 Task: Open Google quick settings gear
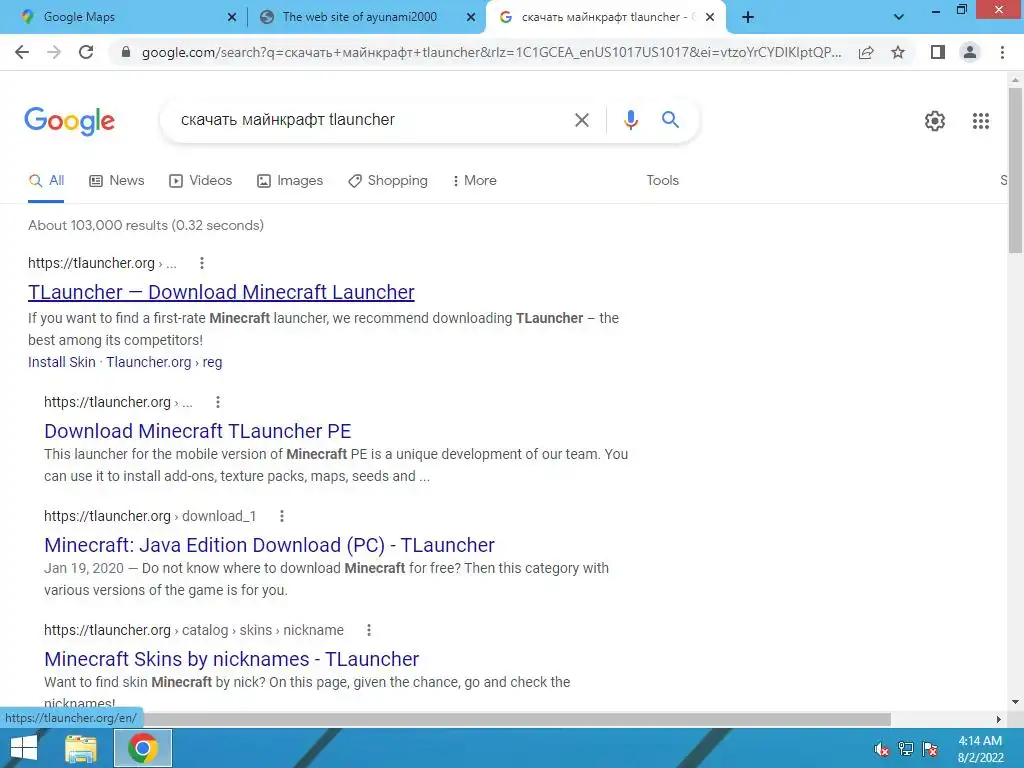pos(935,121)
